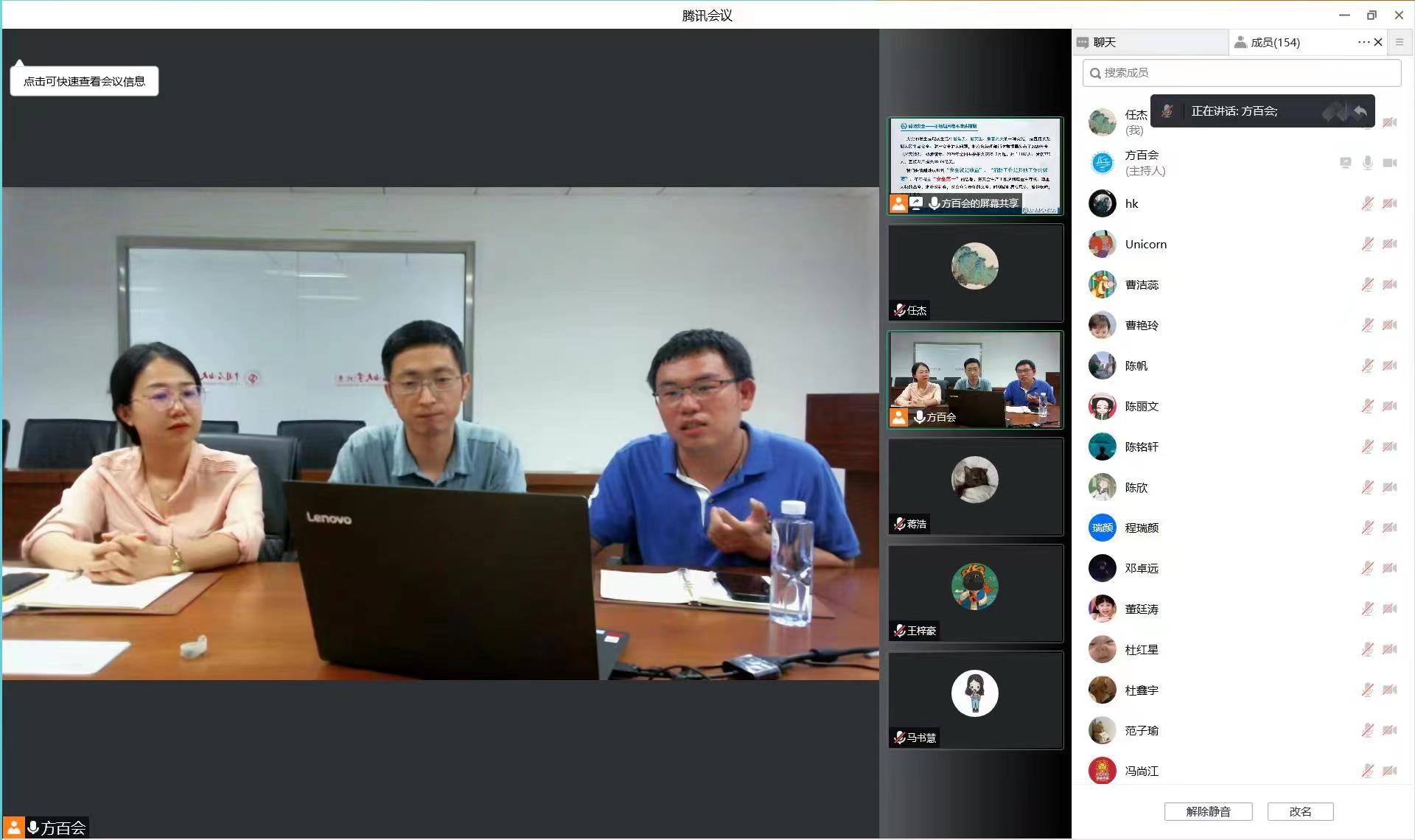Click return arrow icon on floating speaker bar
This screenshot has height=840, width=1415.
(x=1360, y=111)
